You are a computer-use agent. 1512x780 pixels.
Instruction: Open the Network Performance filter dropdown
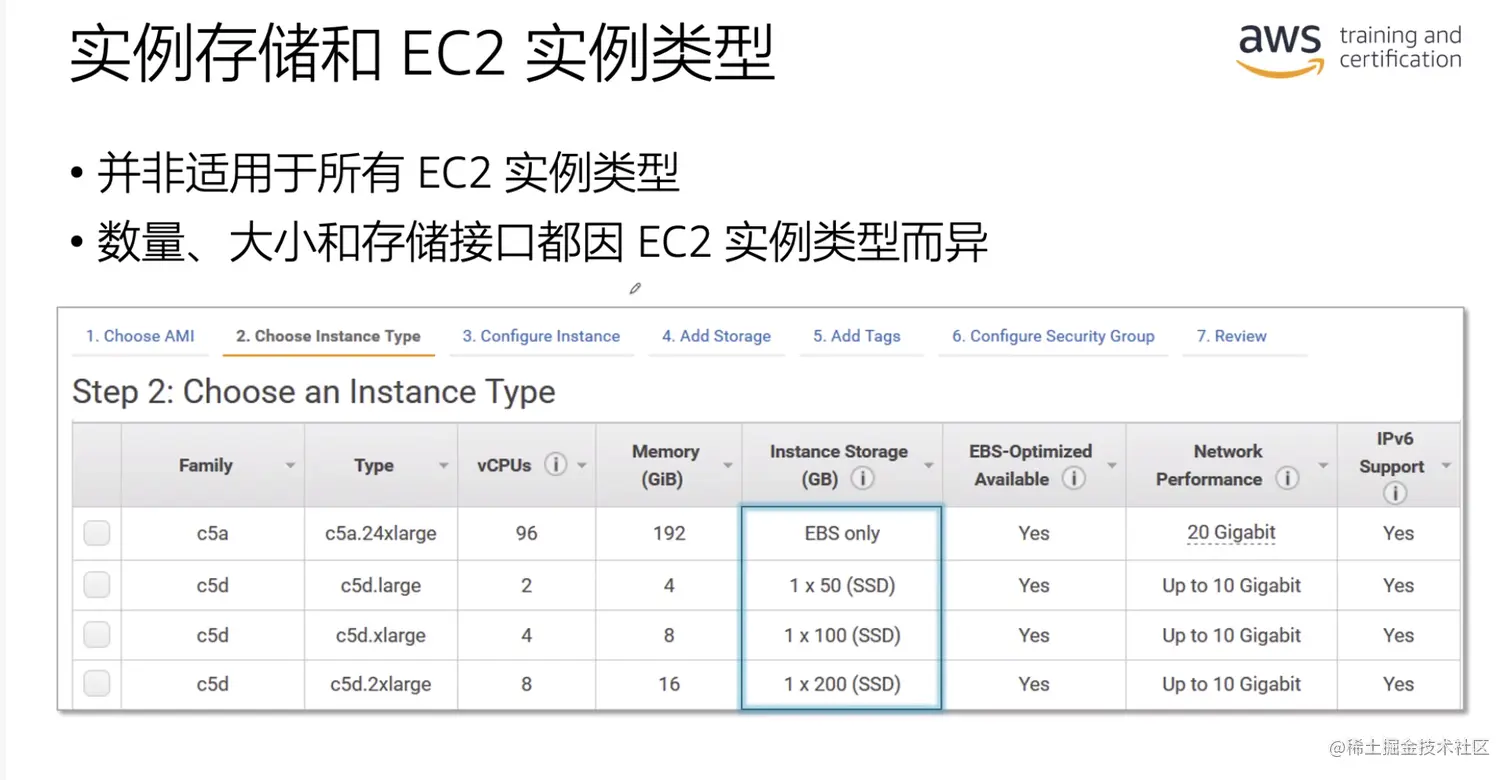point(1323,466)
